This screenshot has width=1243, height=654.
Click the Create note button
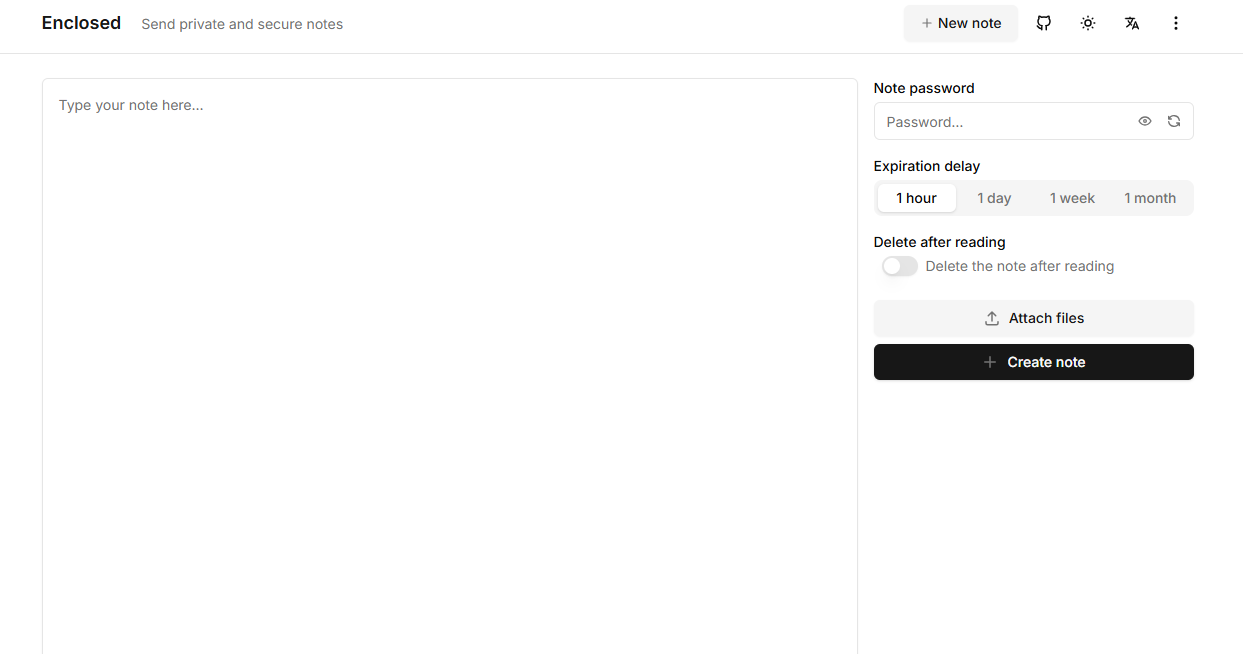[1033, 362]
